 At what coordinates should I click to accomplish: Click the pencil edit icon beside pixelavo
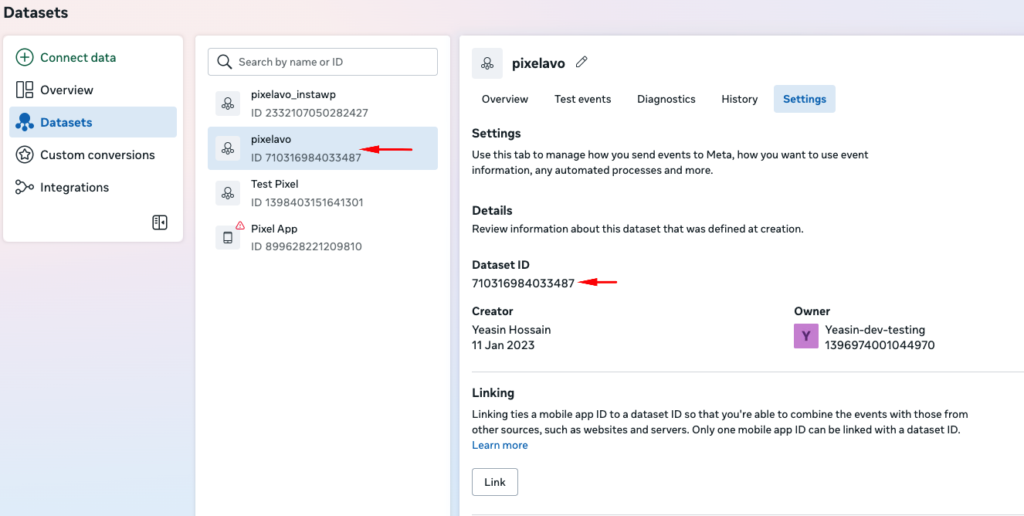click(x=582, y=62)
